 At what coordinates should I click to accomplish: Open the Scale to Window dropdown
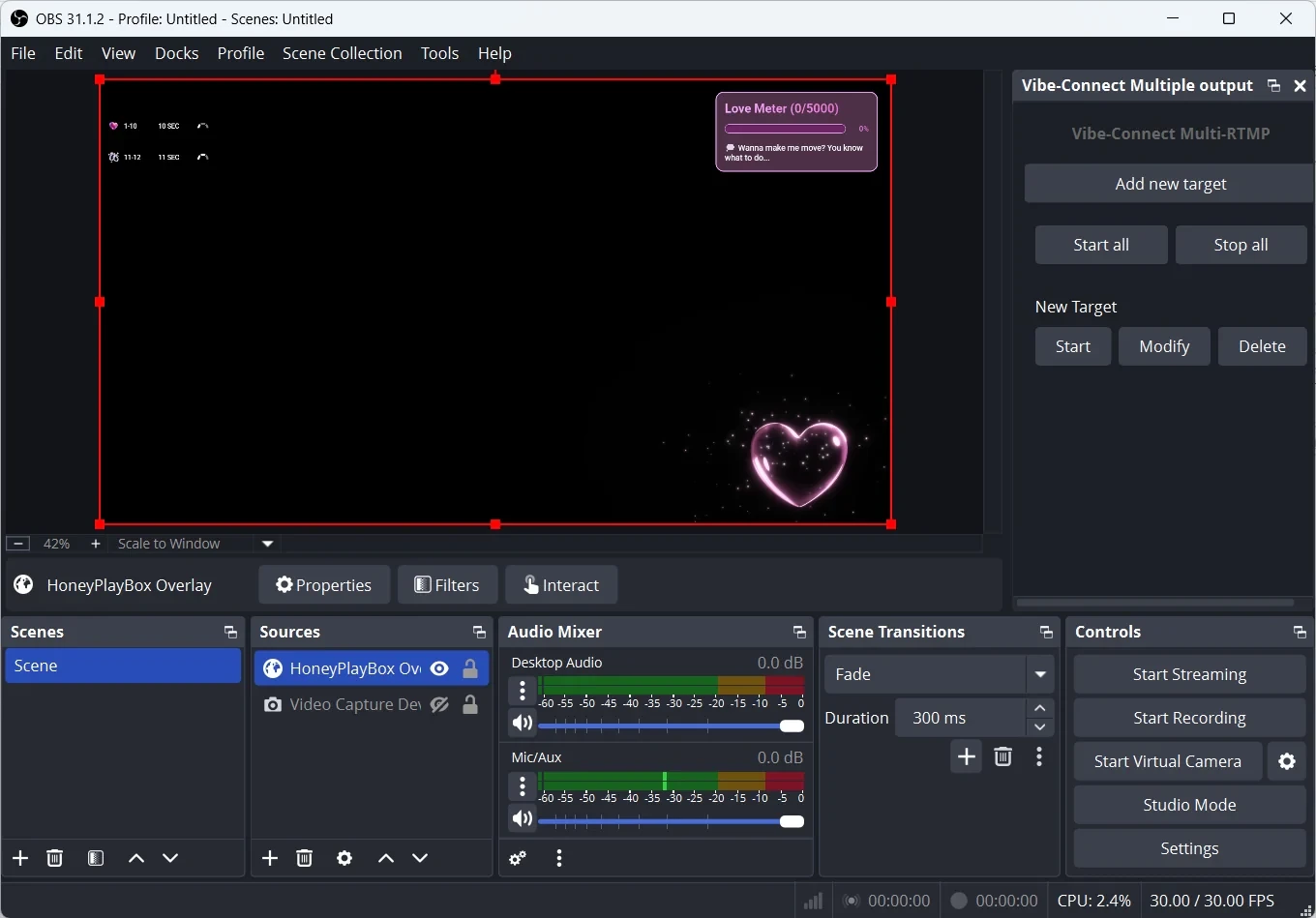[268, 544]
